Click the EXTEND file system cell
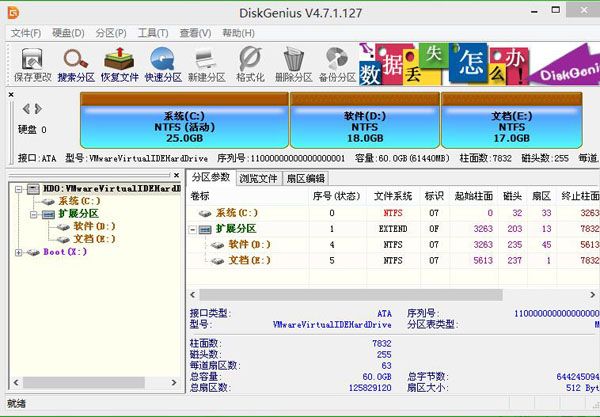The height and width of the screenshot is (417, 600). click(x=393, y=229)
